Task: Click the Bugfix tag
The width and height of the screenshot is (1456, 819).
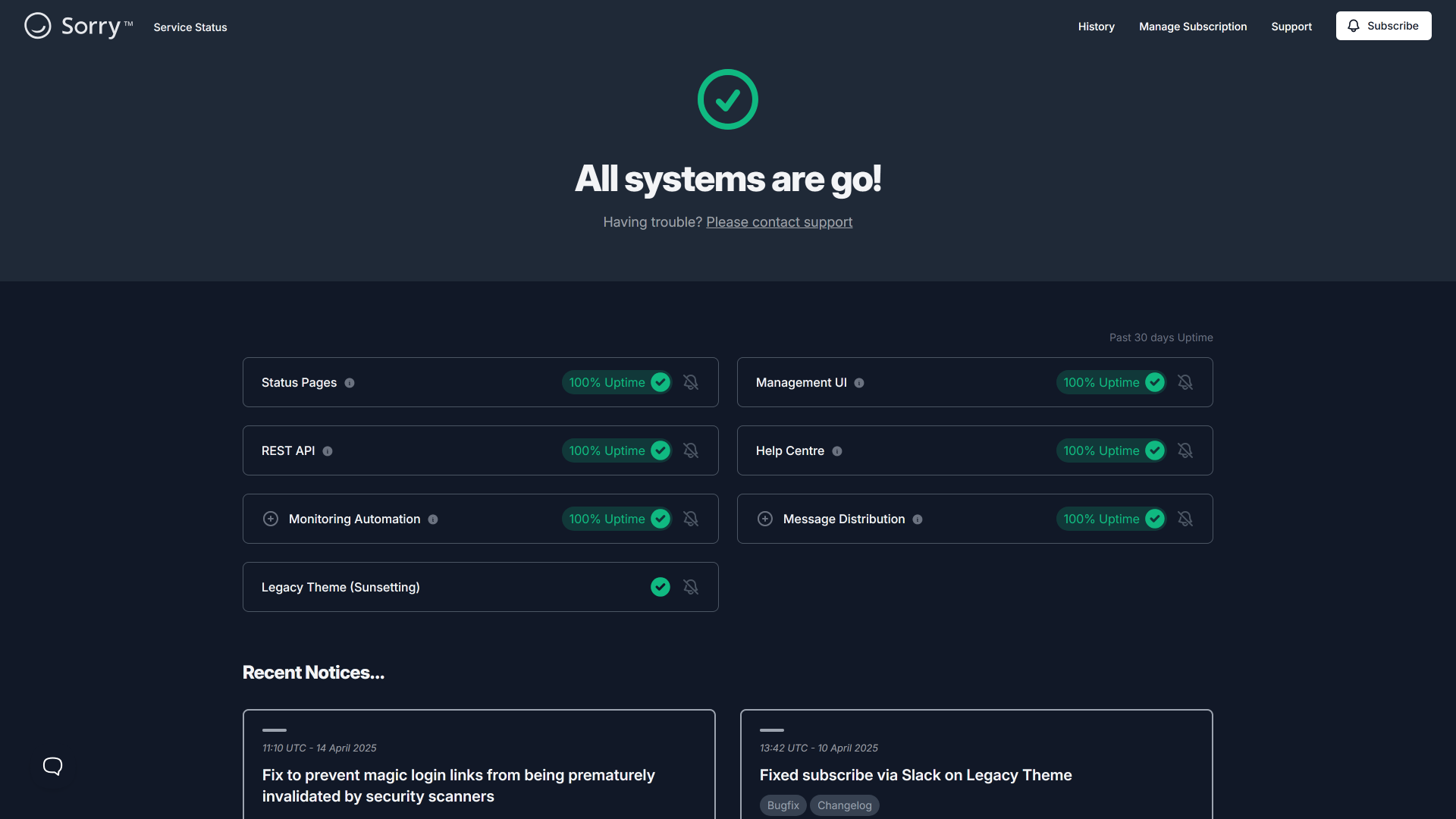Action: click(783, 805)
